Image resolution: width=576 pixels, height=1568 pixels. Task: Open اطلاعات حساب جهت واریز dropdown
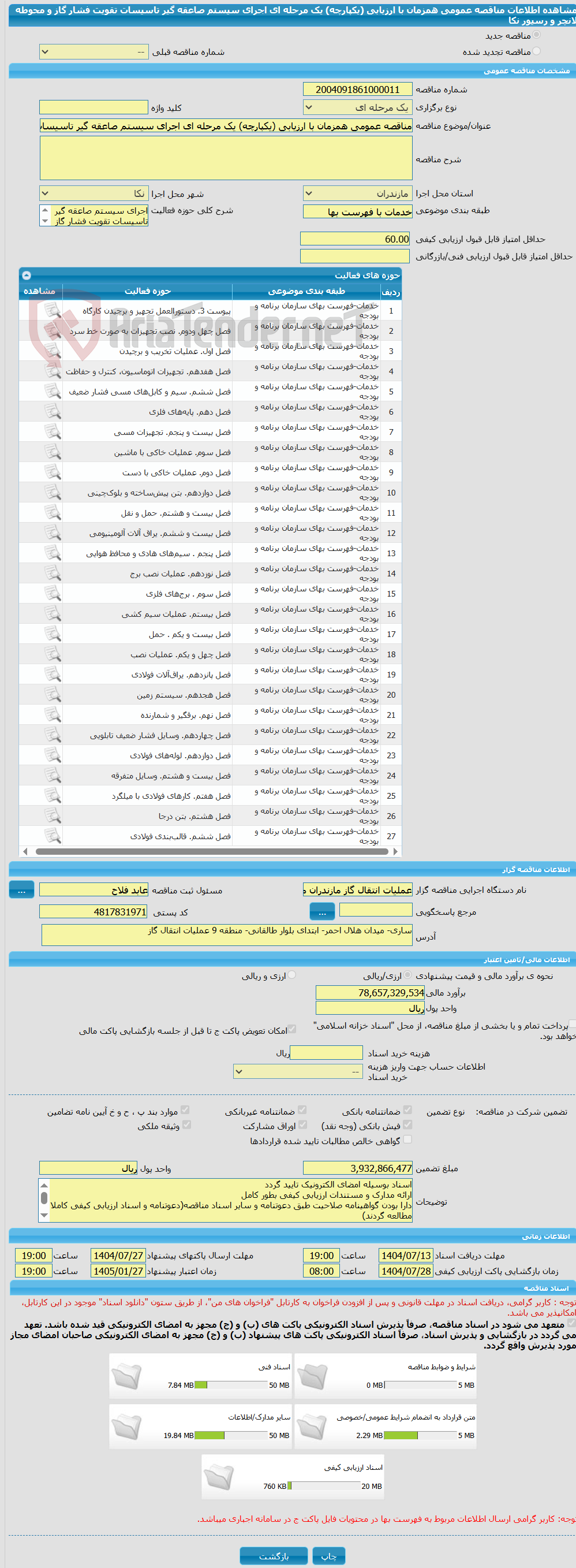[298, 1071]
